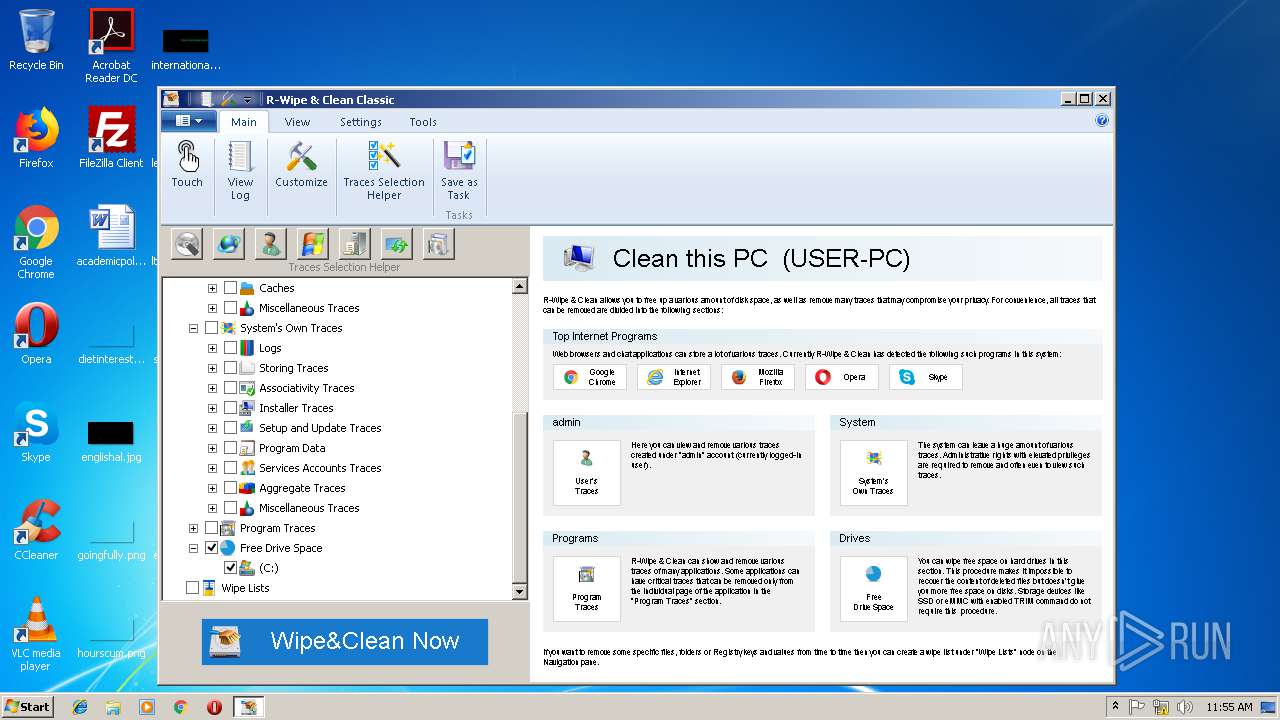Image resolution: width=1280 pixels, height=720 pixels.
Task: Collapse the System's Own Traces node
Action: 193,328
